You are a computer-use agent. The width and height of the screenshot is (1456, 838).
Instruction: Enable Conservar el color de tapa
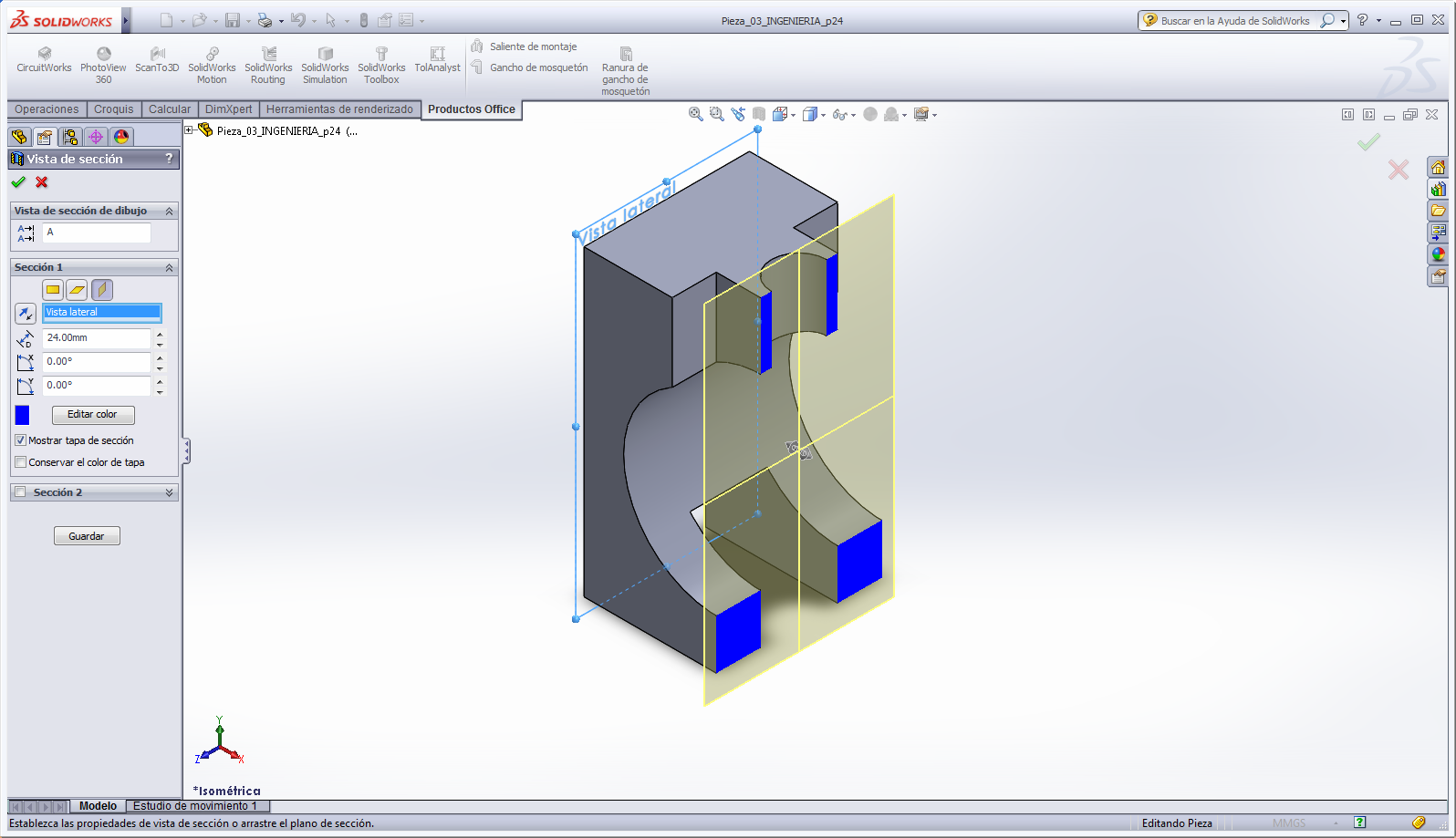tap(21, 462)
